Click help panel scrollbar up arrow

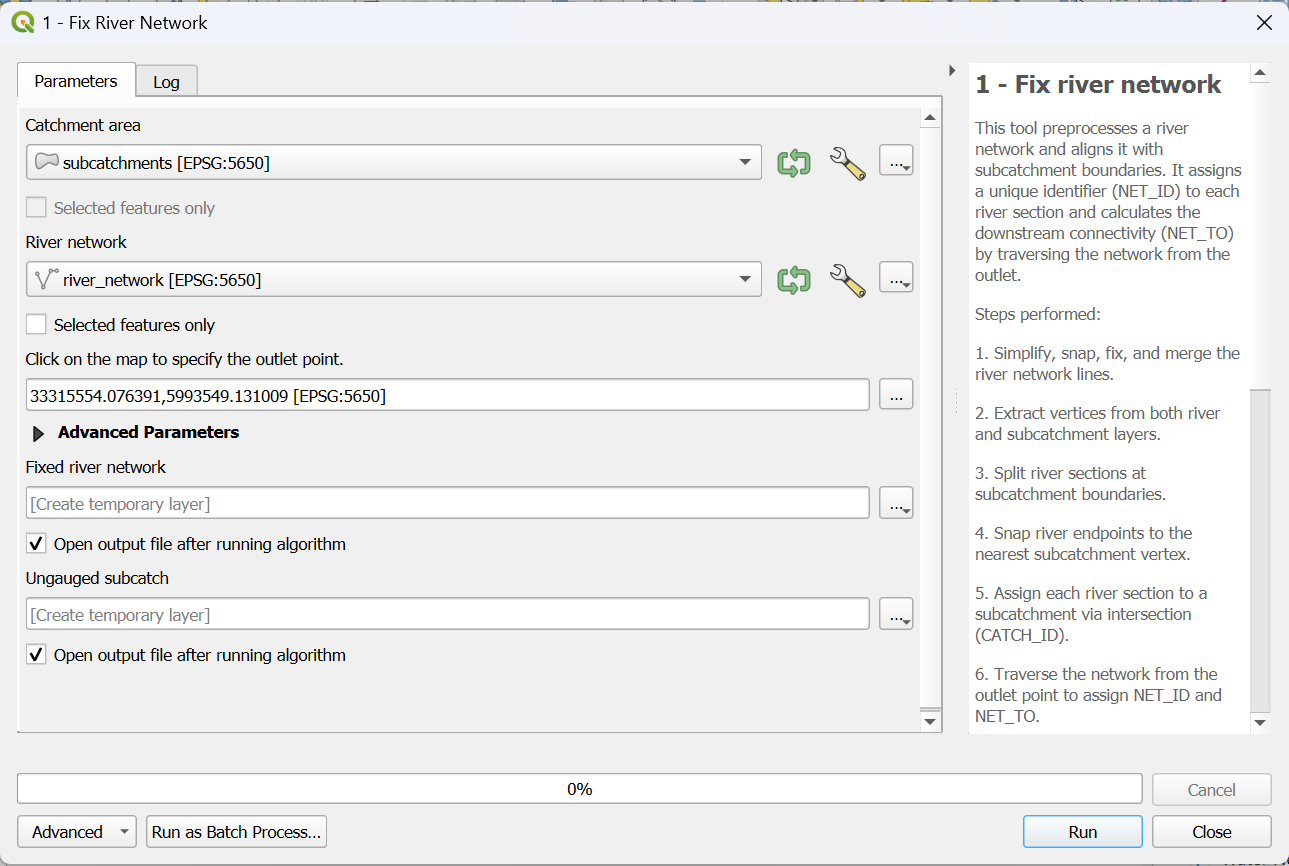point(1260,73)
